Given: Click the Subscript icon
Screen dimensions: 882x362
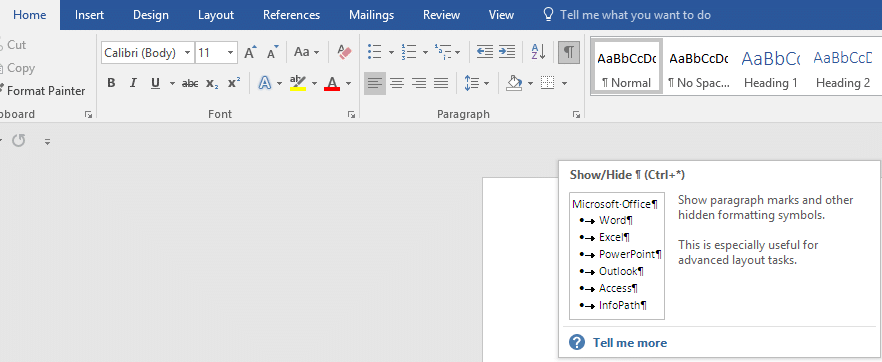Looking at the screenshot, I should tap(212, 84).
